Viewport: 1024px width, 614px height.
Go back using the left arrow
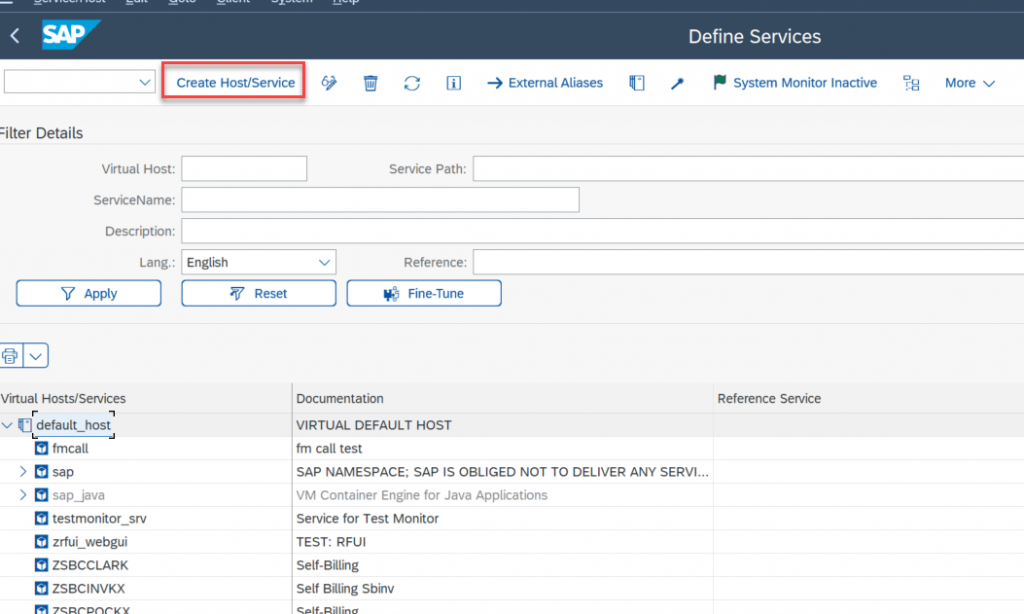click(x=15, y=35)
